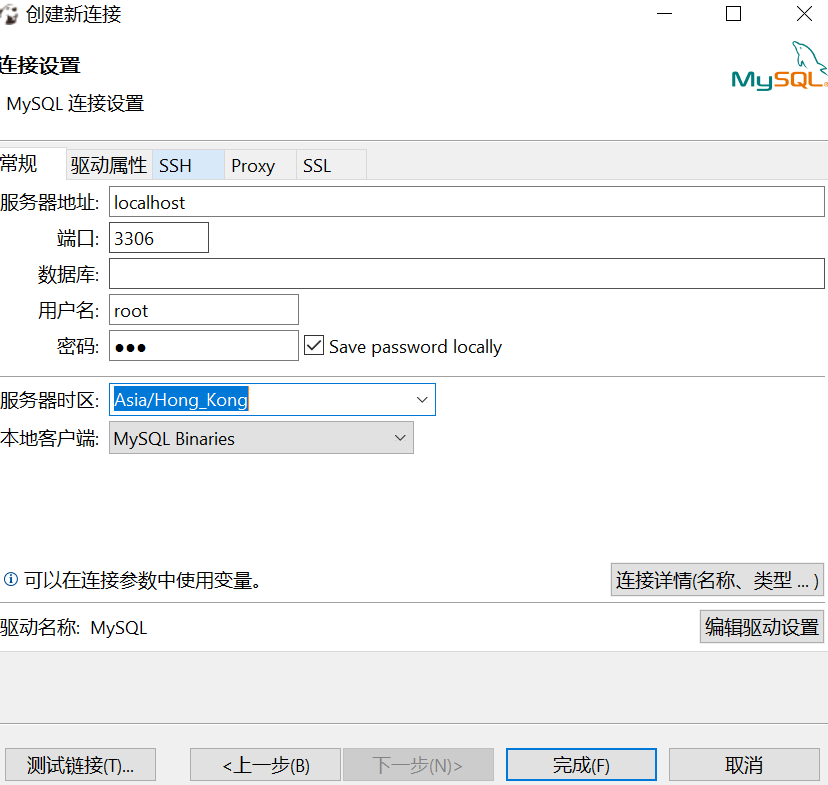Open the SSL tab
Viewport: 828px width, 785px height.
tap(331, 165)
